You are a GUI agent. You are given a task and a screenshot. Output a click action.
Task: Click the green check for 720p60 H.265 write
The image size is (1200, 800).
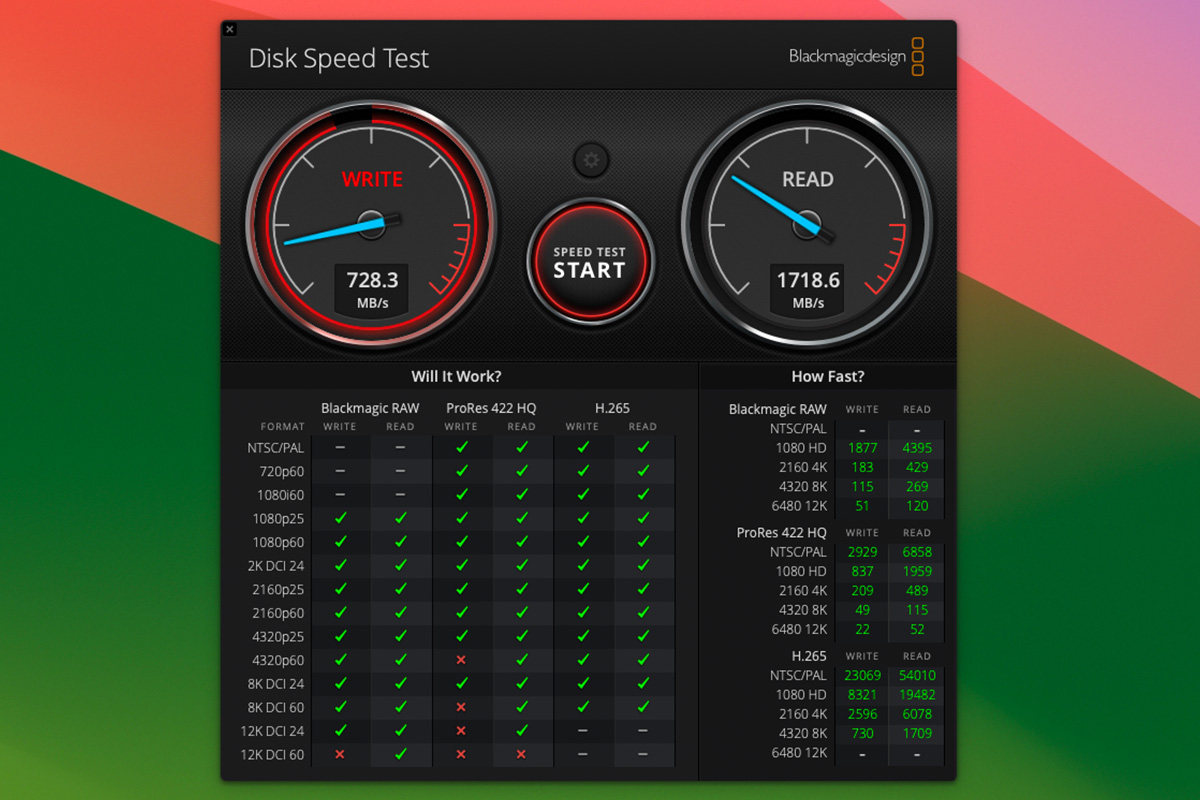point(582,471)
